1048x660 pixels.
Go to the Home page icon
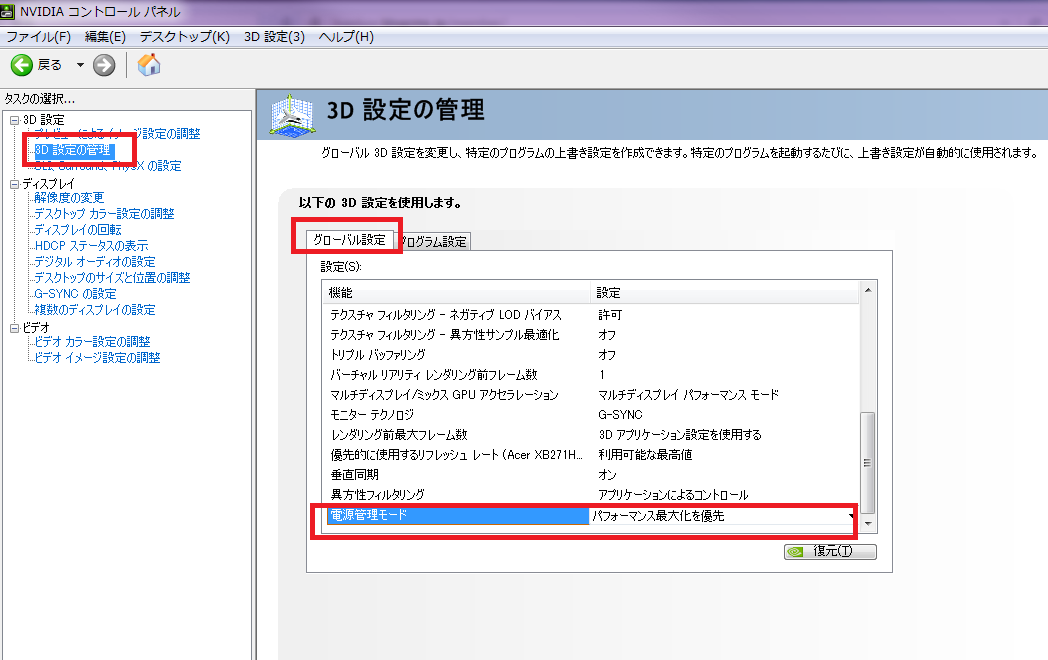(149, 65)
